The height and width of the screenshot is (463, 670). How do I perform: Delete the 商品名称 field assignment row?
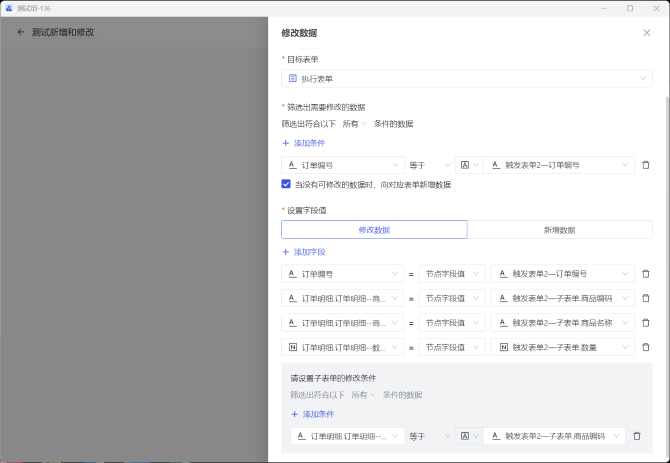645,323
